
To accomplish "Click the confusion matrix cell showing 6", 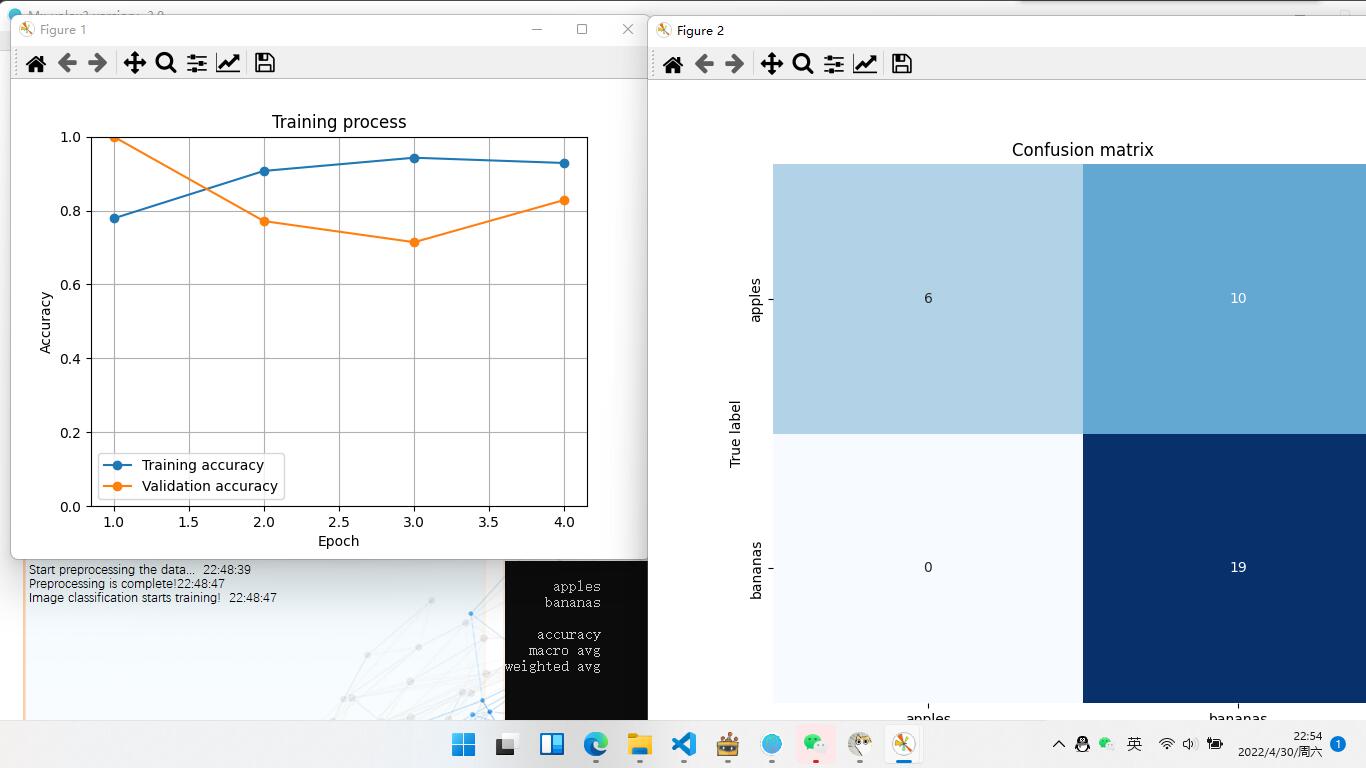I will (928, 298).
